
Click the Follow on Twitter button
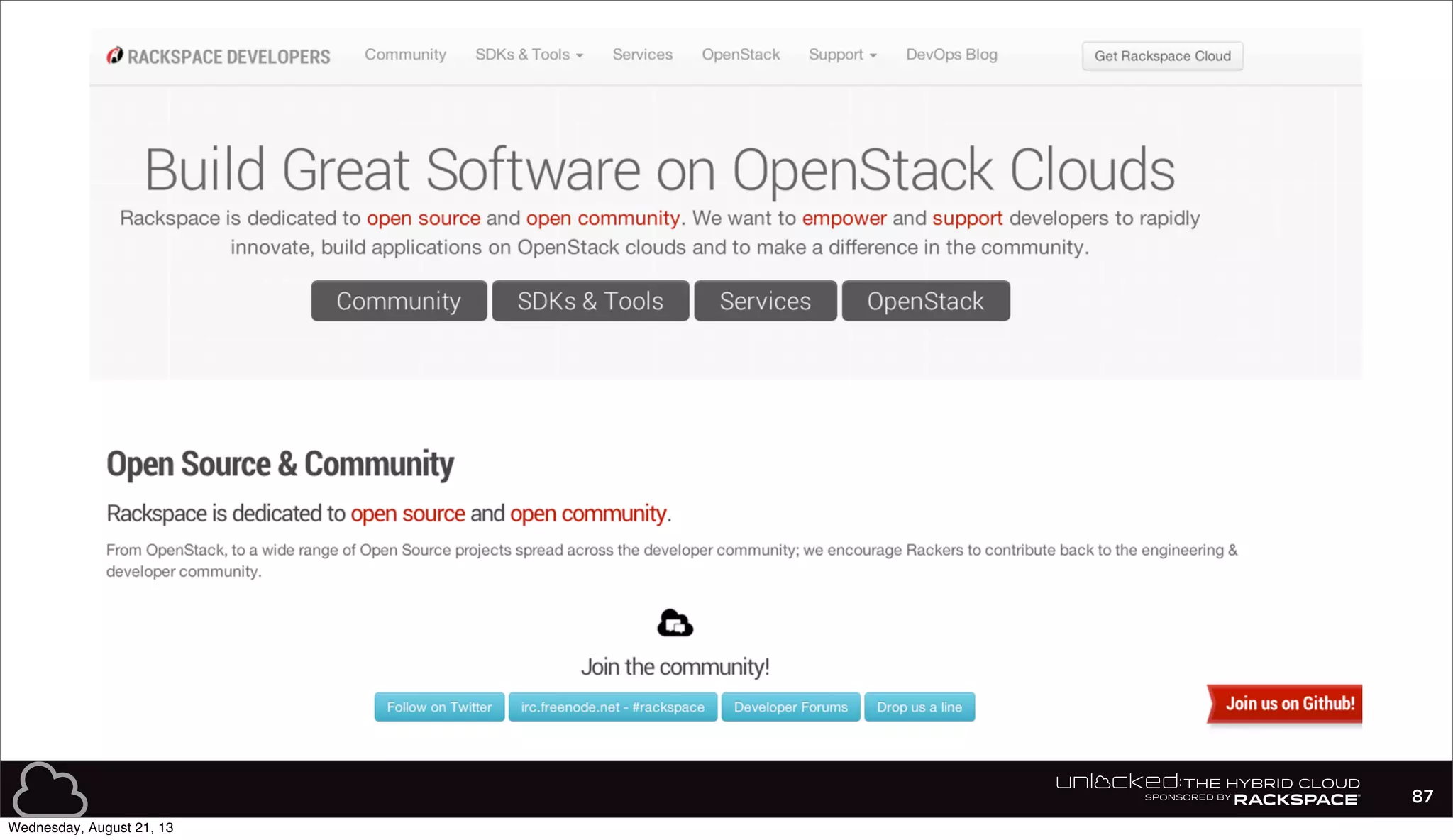coord(439,707)
